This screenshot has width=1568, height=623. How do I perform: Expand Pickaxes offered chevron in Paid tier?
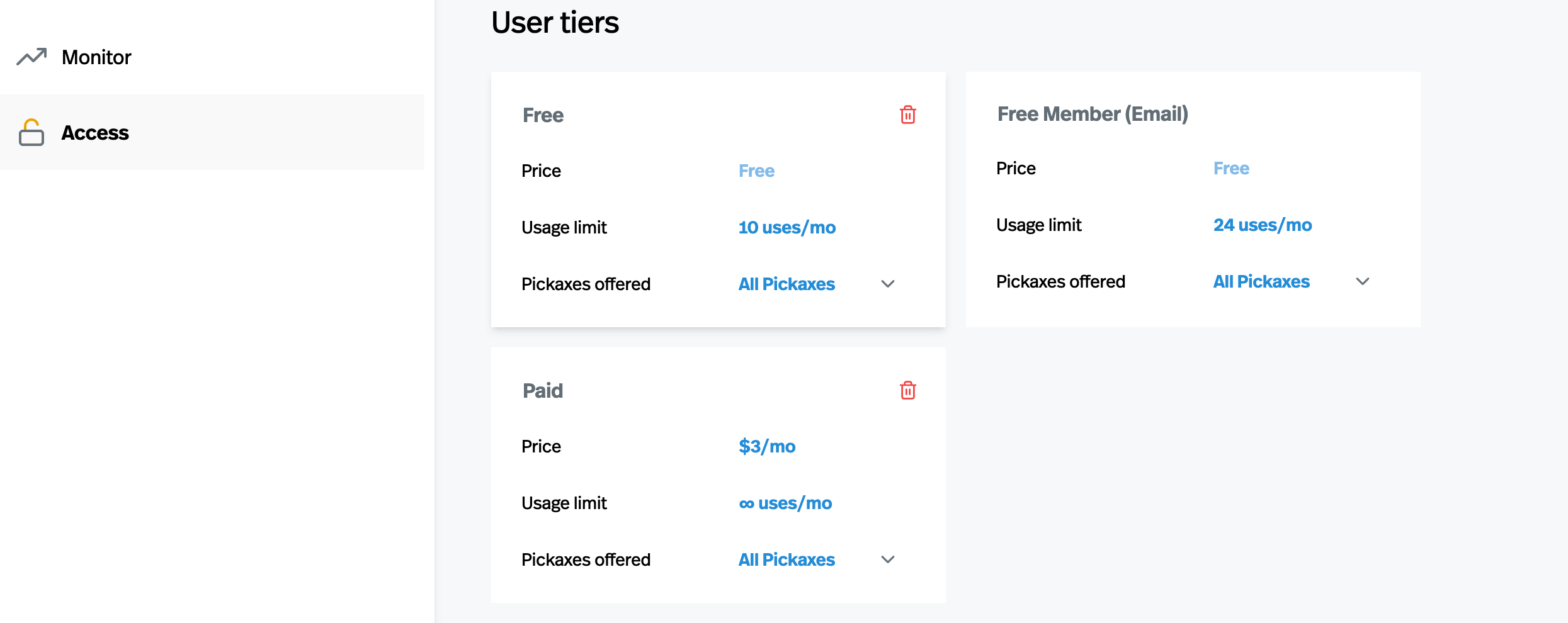coord(887,559)
